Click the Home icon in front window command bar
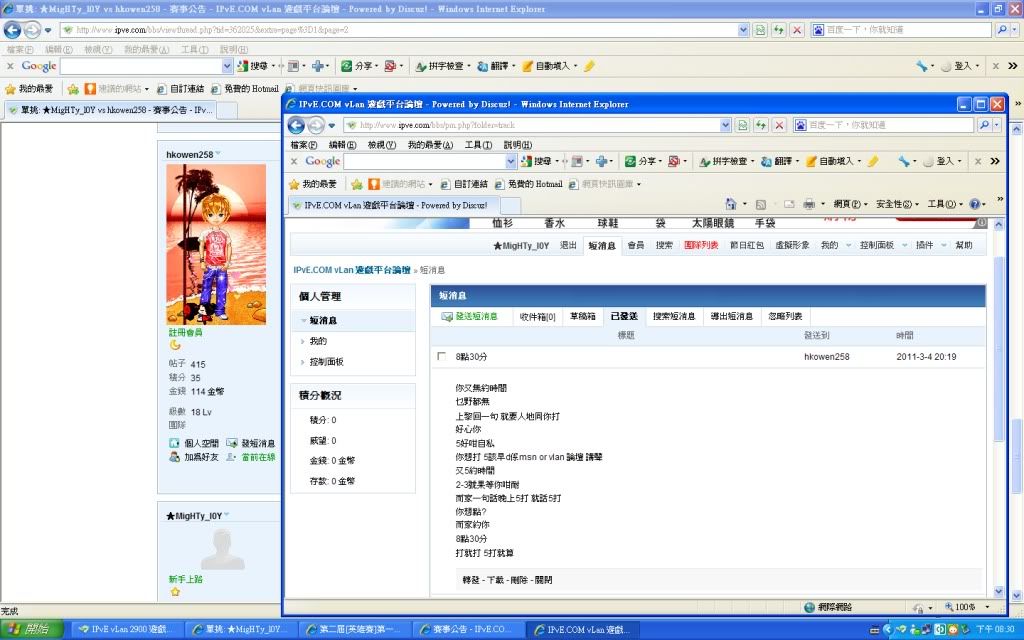The width and height of the screenshot is (1024, 640). 731,204
